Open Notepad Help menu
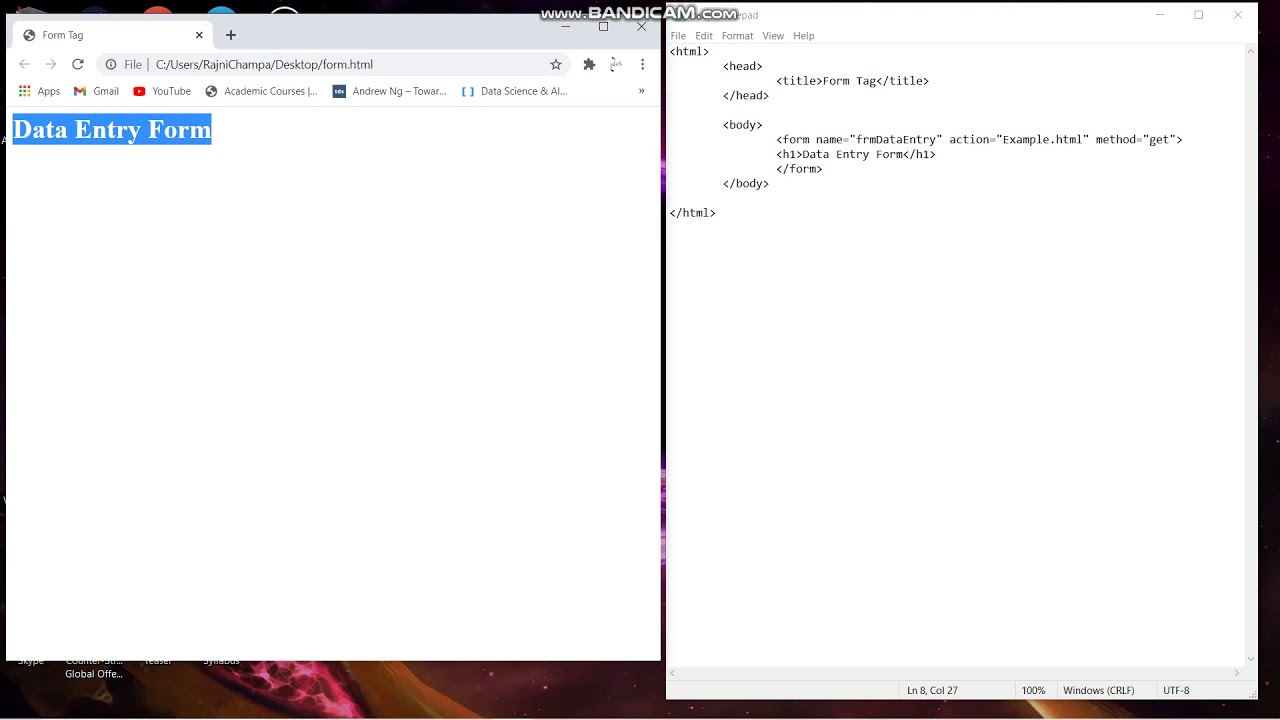This screenshot has height=720, width=1280. coord(804,36)
